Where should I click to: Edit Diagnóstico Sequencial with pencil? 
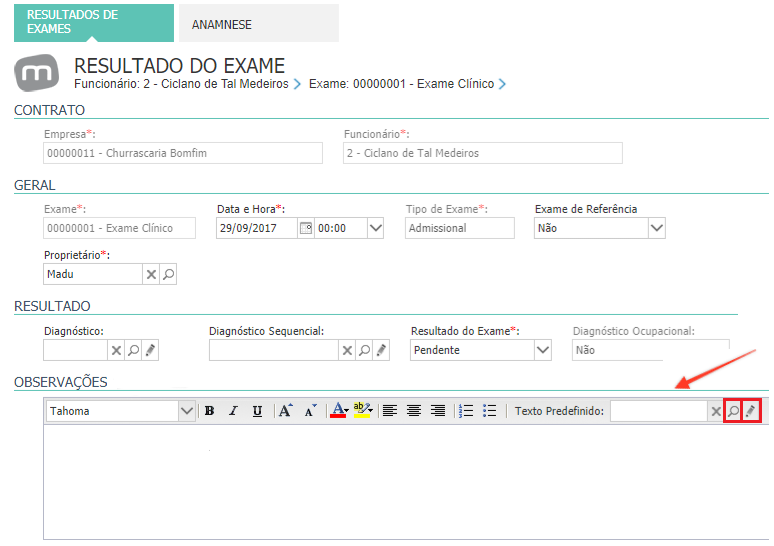(x=381, y=350)
